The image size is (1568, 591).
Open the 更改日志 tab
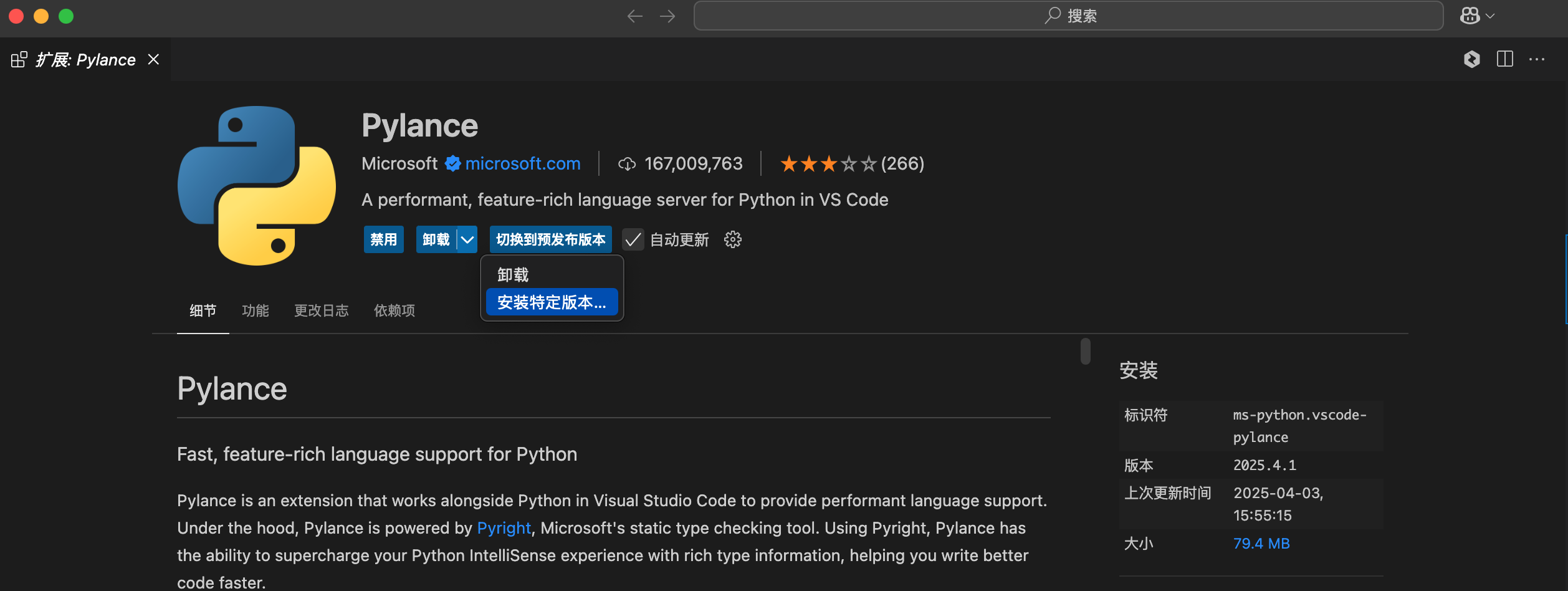coord(321,310)
